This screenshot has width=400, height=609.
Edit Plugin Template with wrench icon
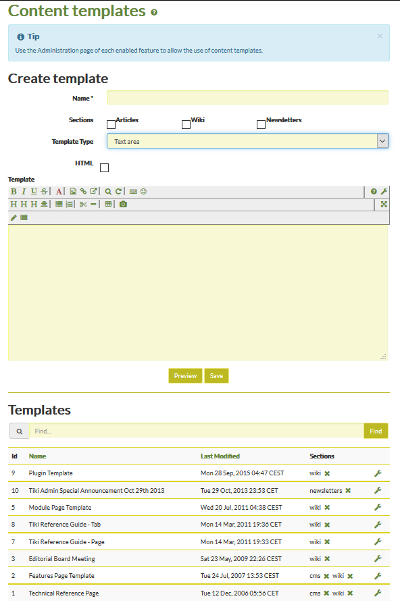coord(377,473)
